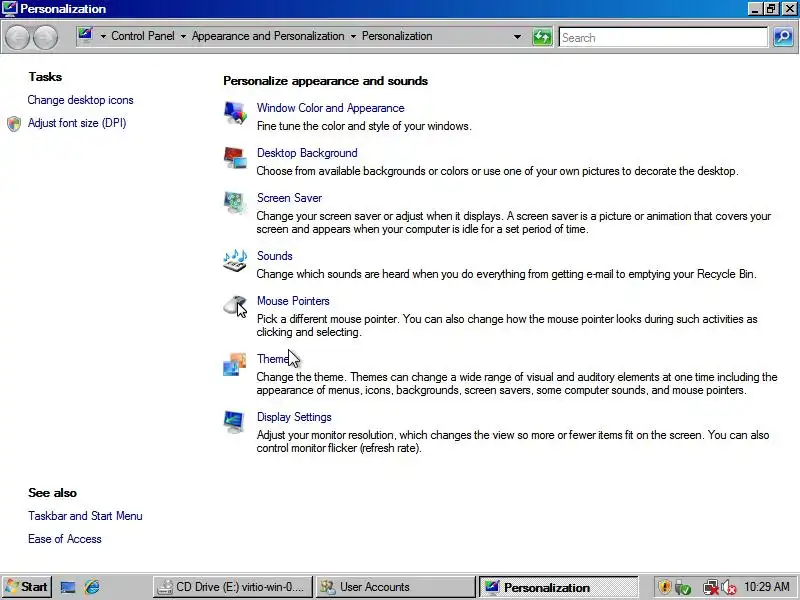Screen dimensions: 800x600
Task: Open Sounds link
Action: (274, 256)
